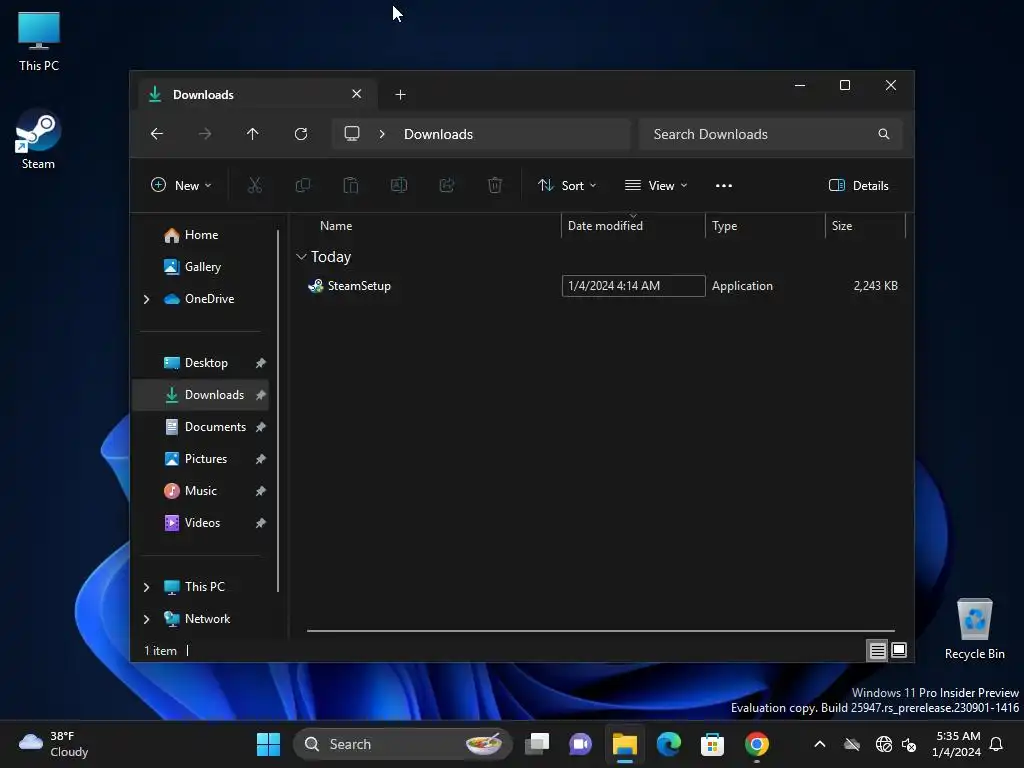Add a new File Explorer tab

click(x=400, y=95)
